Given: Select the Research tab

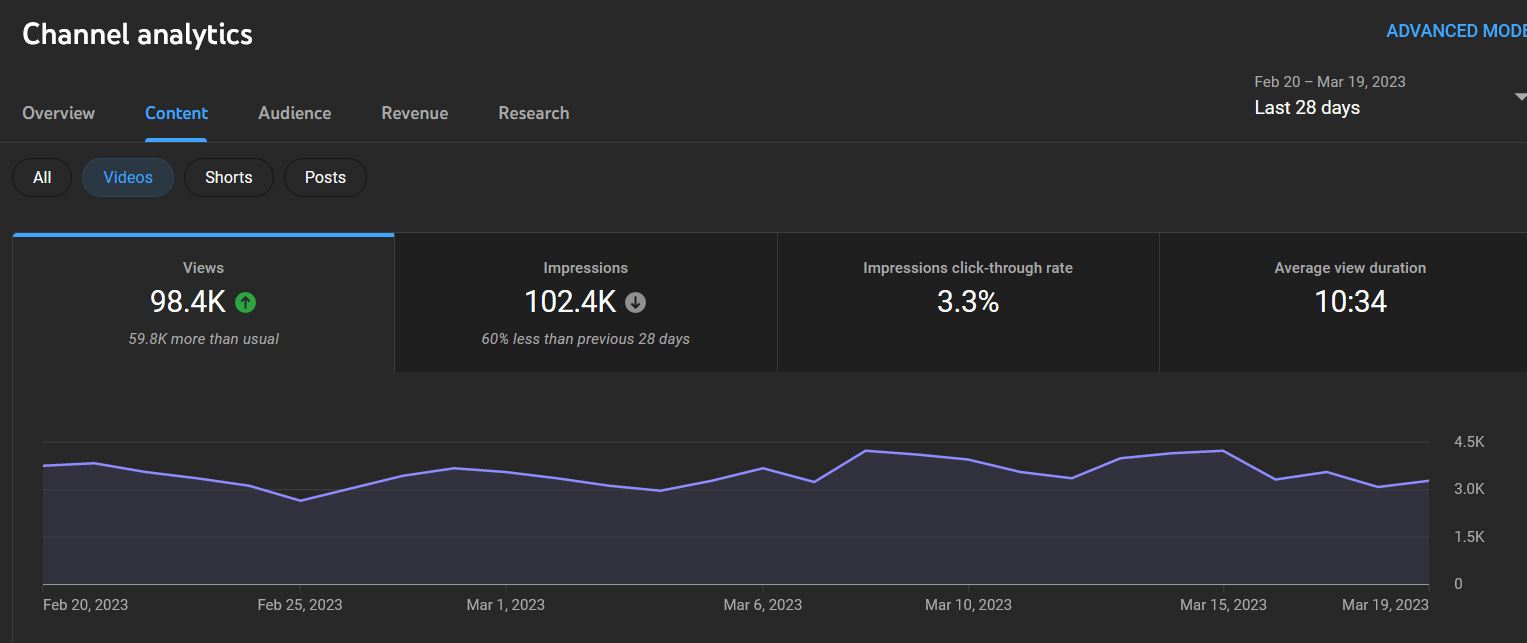Looking at the screenshot, I should 533,113.
